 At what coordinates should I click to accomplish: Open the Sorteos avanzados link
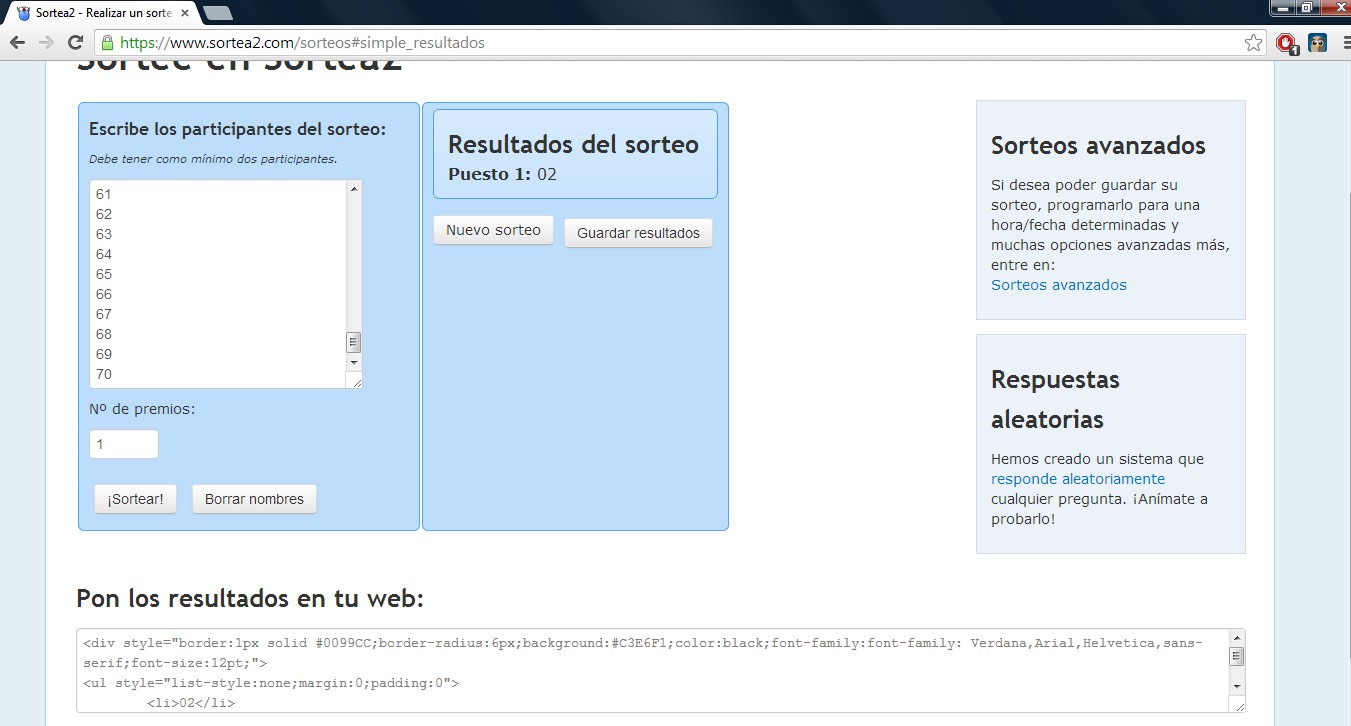pyautogui.click(x=1058, y=285)
